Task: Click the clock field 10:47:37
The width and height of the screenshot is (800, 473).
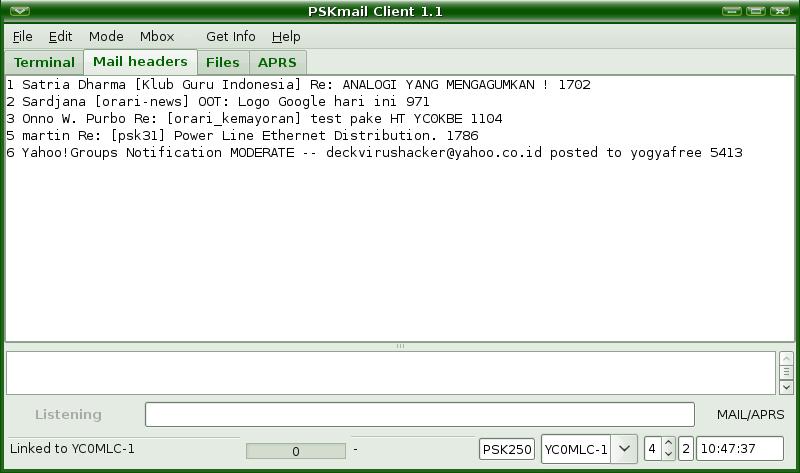Action: point(740,449)
